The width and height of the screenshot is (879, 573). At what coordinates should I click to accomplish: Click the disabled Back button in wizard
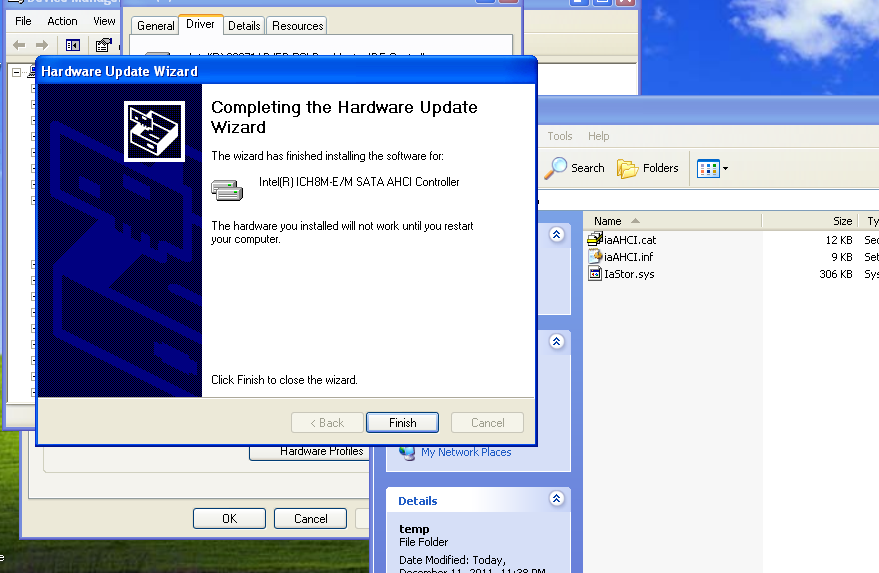click(327, 423)
